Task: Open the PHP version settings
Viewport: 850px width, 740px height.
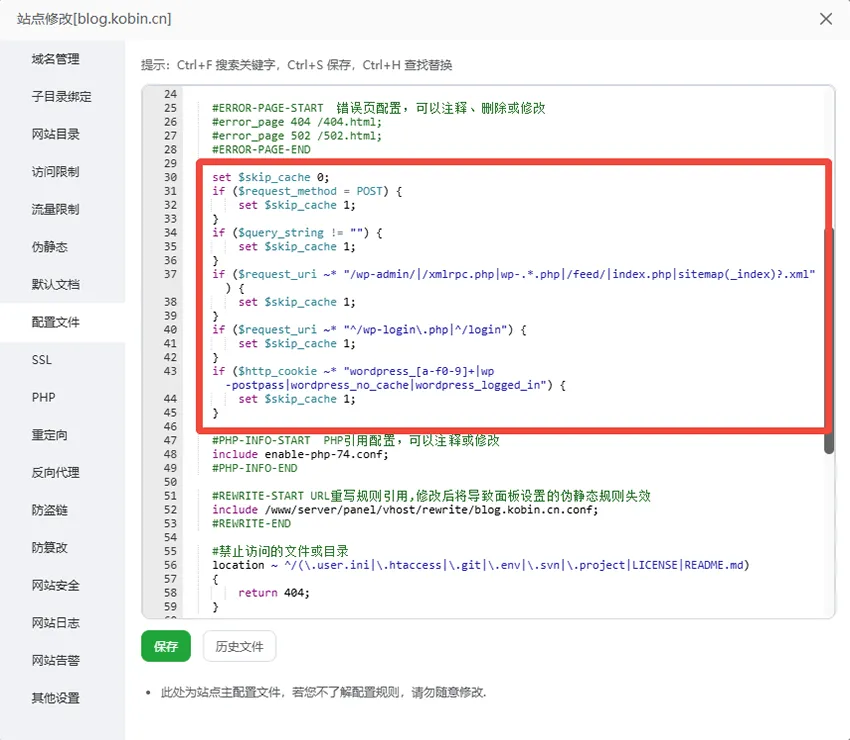Action: 44,397
